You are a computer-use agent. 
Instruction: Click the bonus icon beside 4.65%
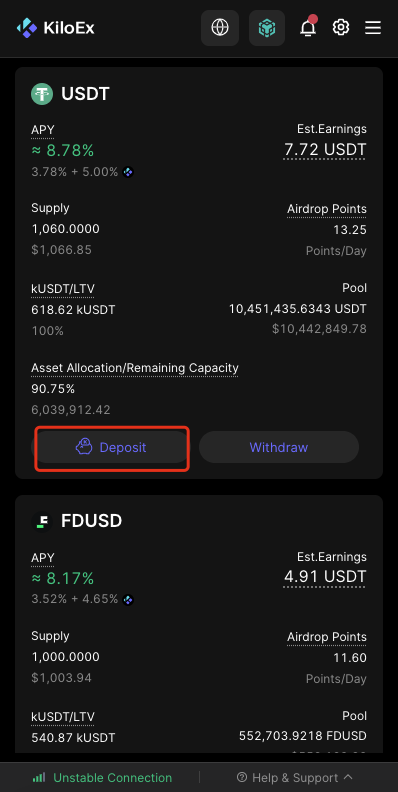tap(128, 600)
